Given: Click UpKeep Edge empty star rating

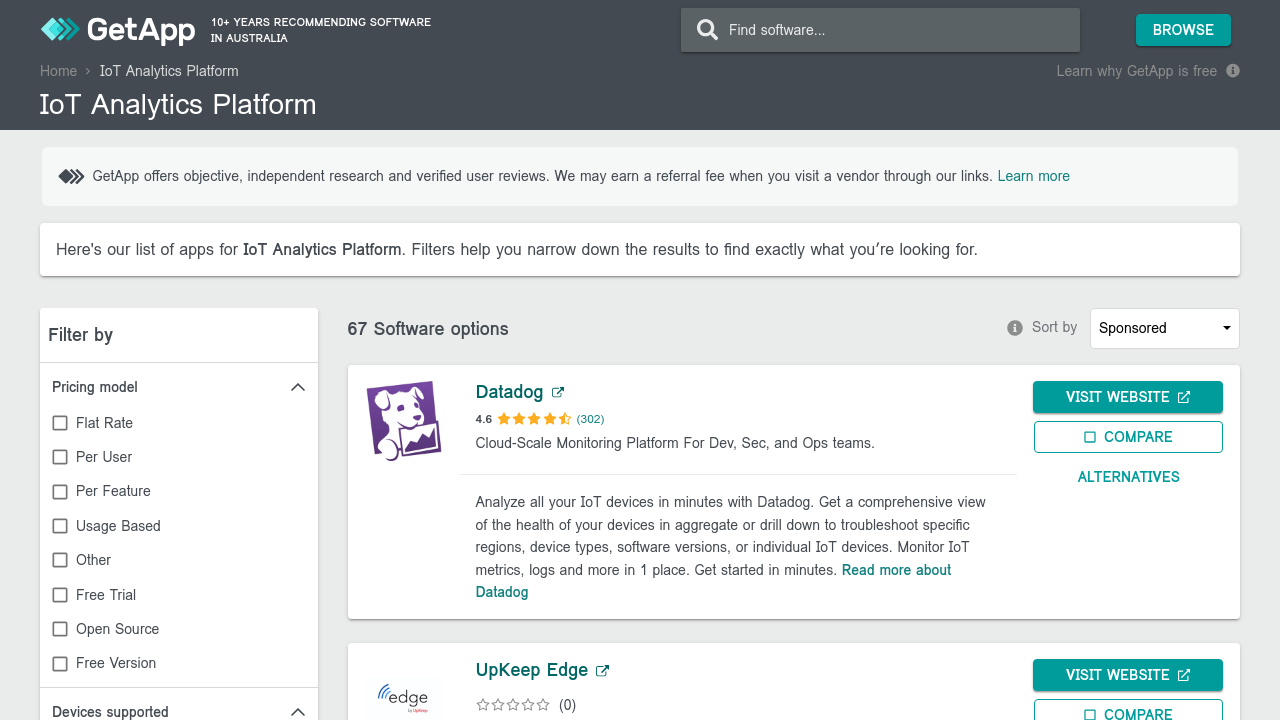Looking at the screenshot, I should (x=513, y=705).
